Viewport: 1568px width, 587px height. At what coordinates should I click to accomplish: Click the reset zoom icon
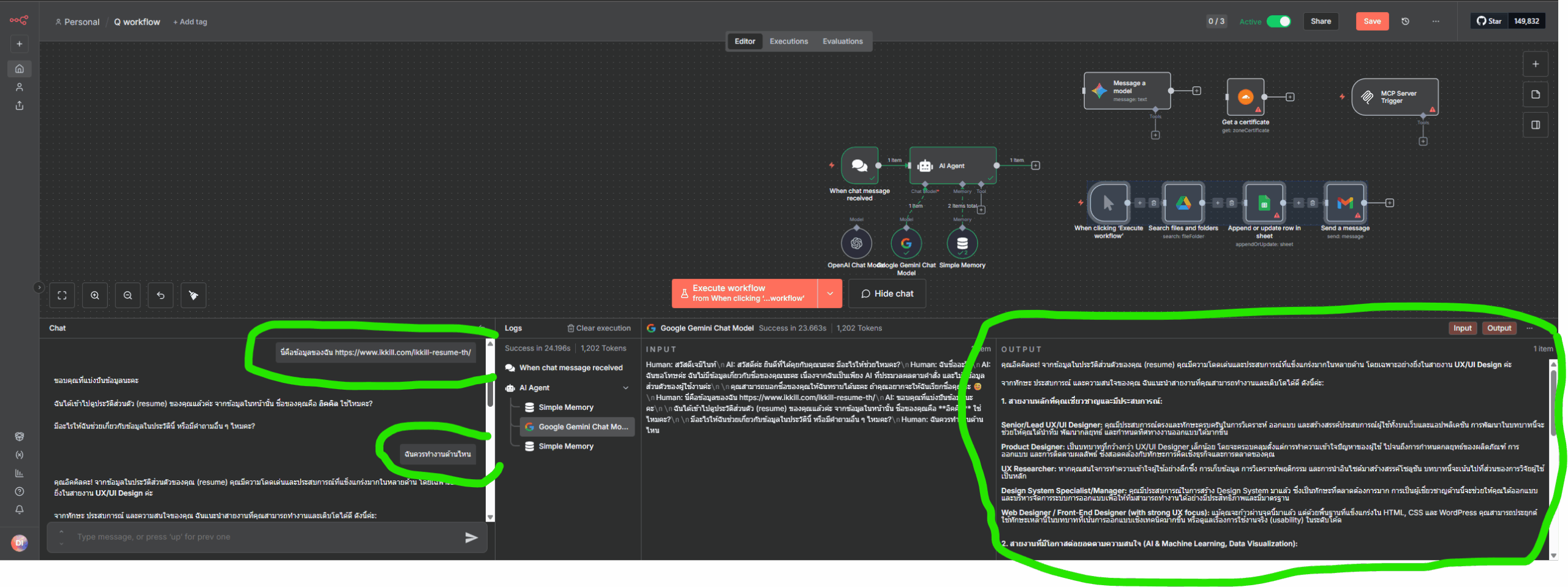(x=160, y=295)
